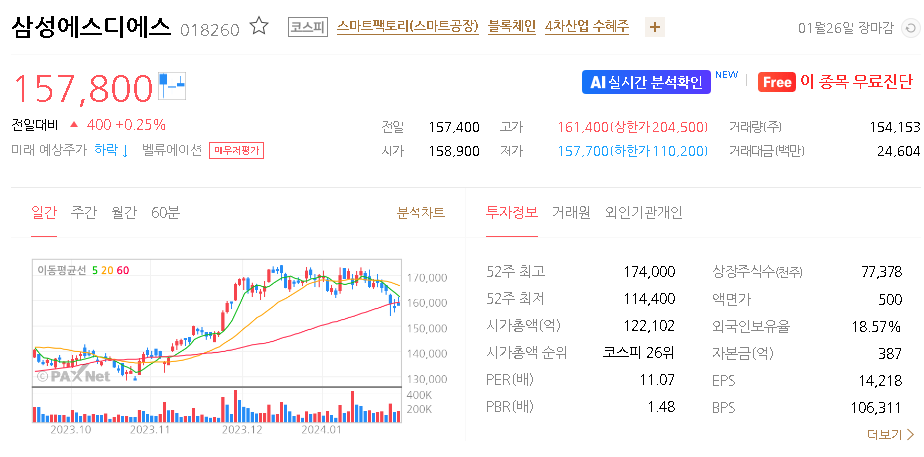Click the 코스피 market badge
The image size is (924, 457).
[308, 27]
